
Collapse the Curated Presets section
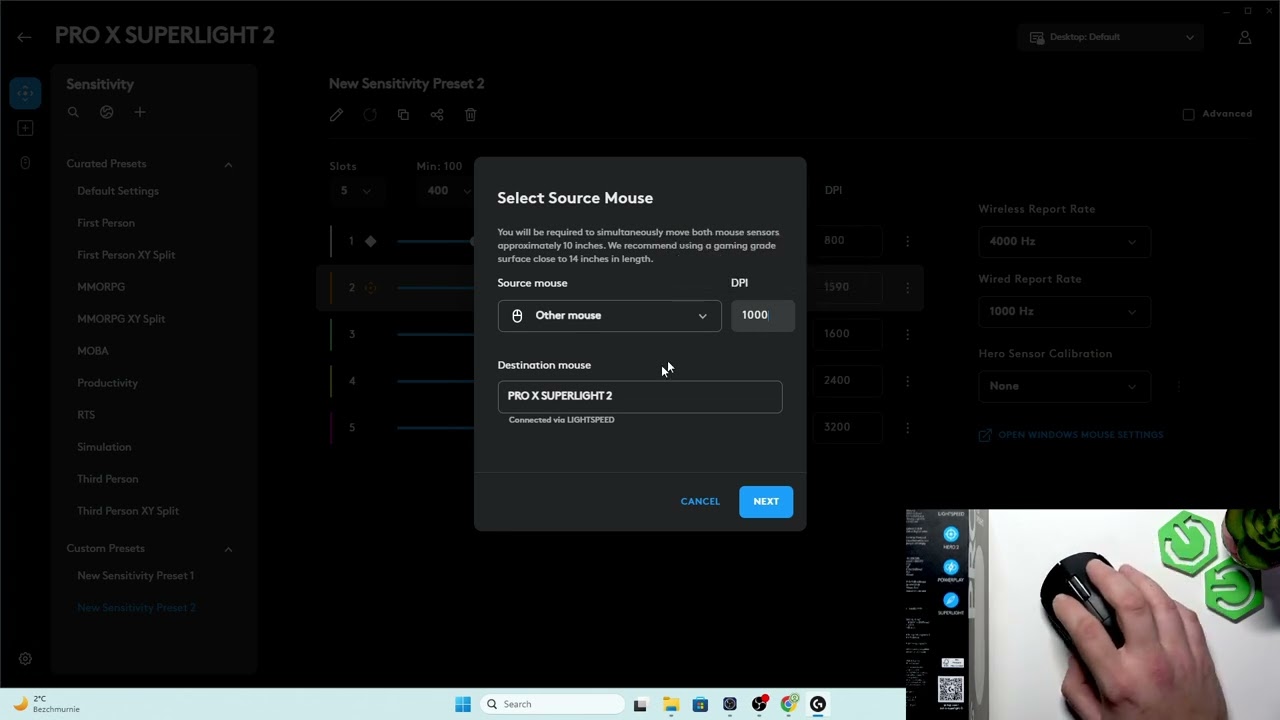coord(228,164)
